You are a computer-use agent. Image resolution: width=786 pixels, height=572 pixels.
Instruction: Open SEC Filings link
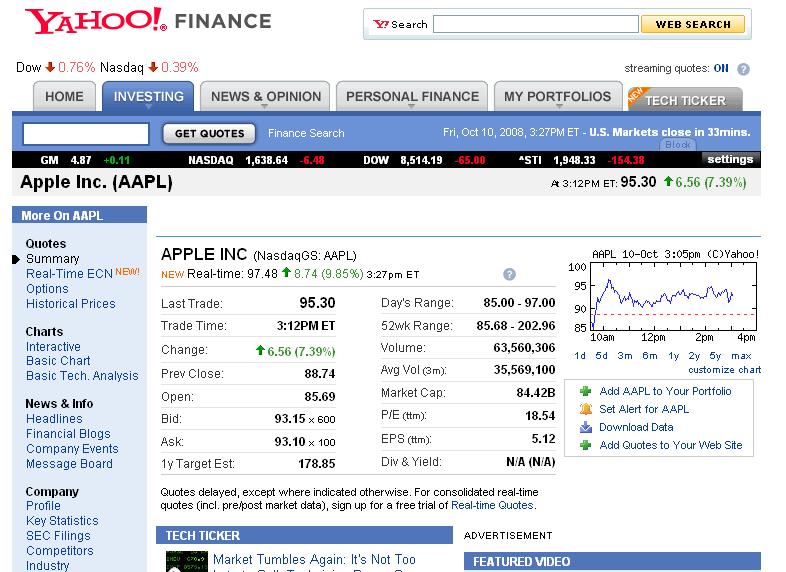point(58,536)
